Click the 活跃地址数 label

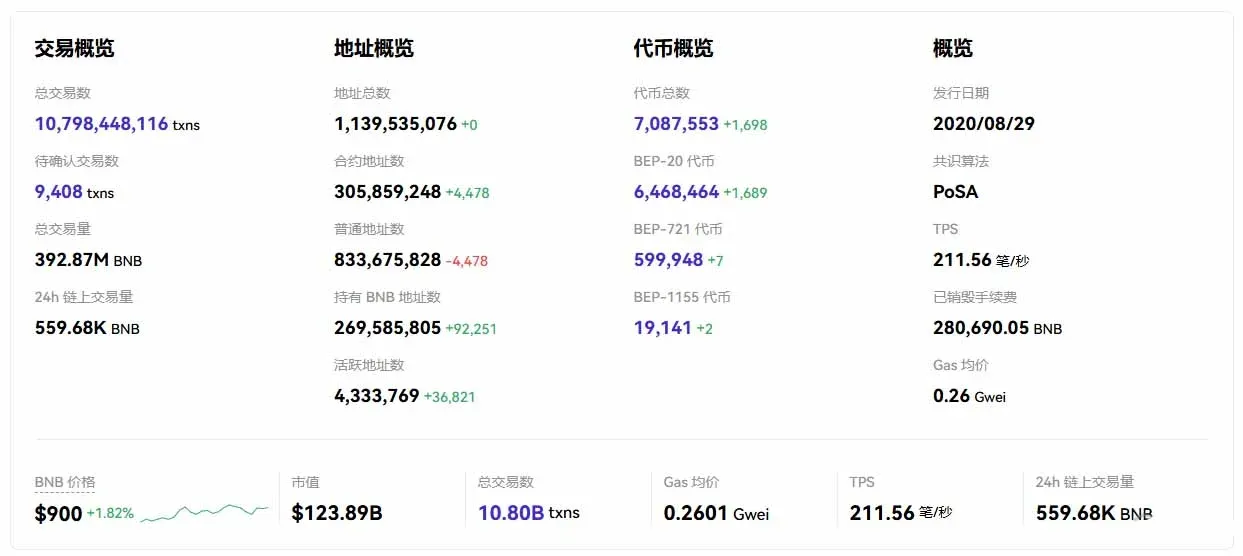click(369, 365)
